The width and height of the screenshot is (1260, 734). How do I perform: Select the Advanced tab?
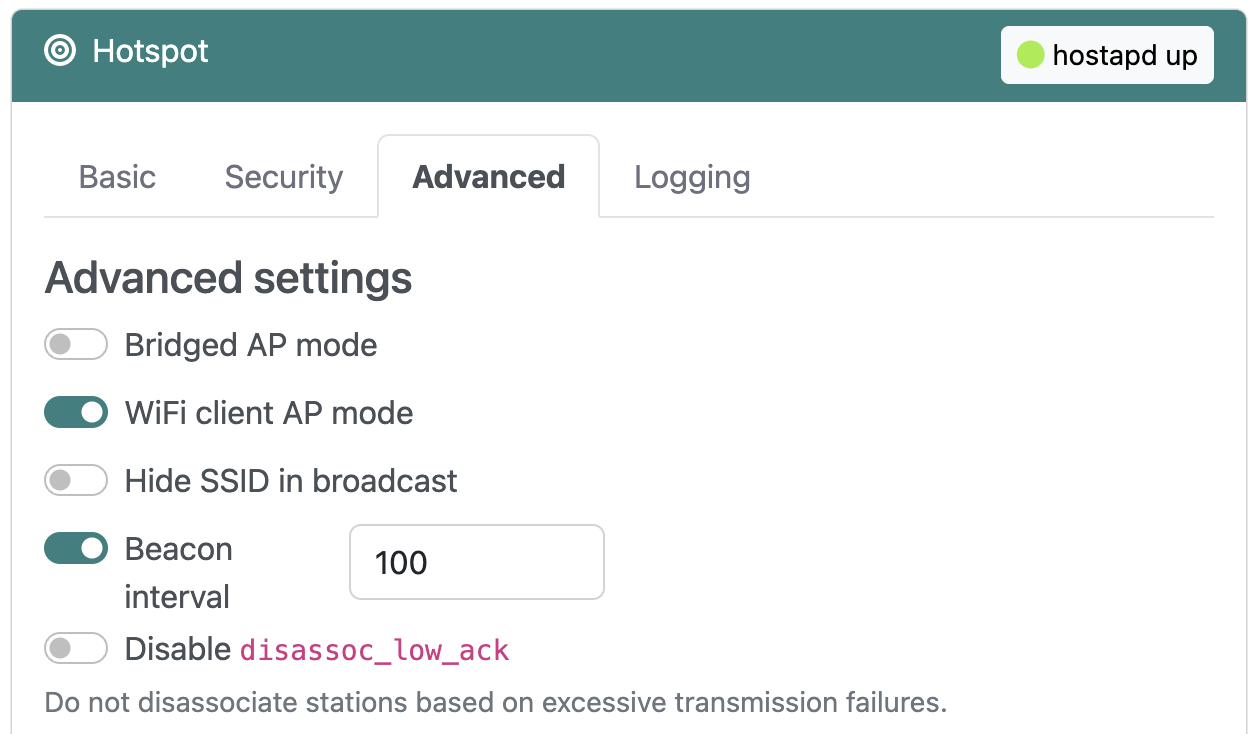[488, 177]
